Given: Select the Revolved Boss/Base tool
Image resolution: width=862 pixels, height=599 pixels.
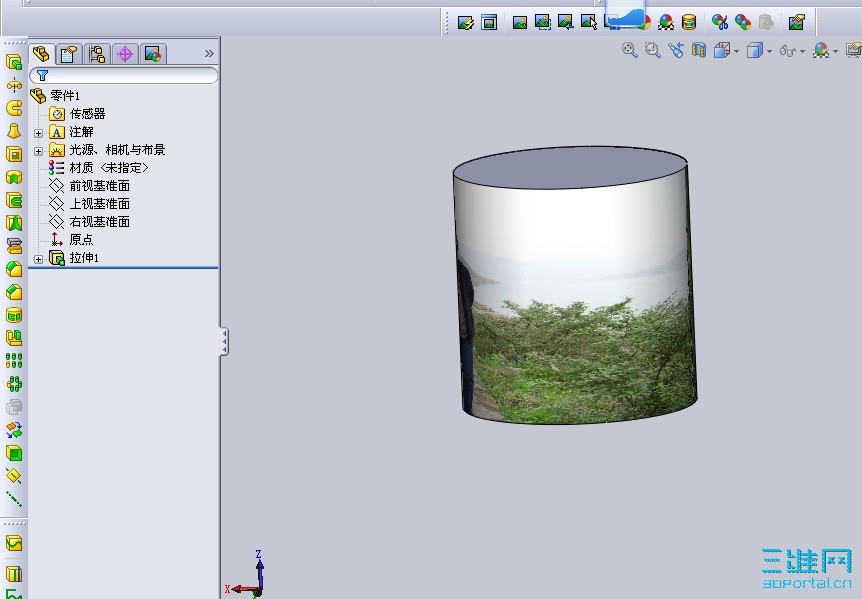Looking at the screenshot, I should coord(14,85).
